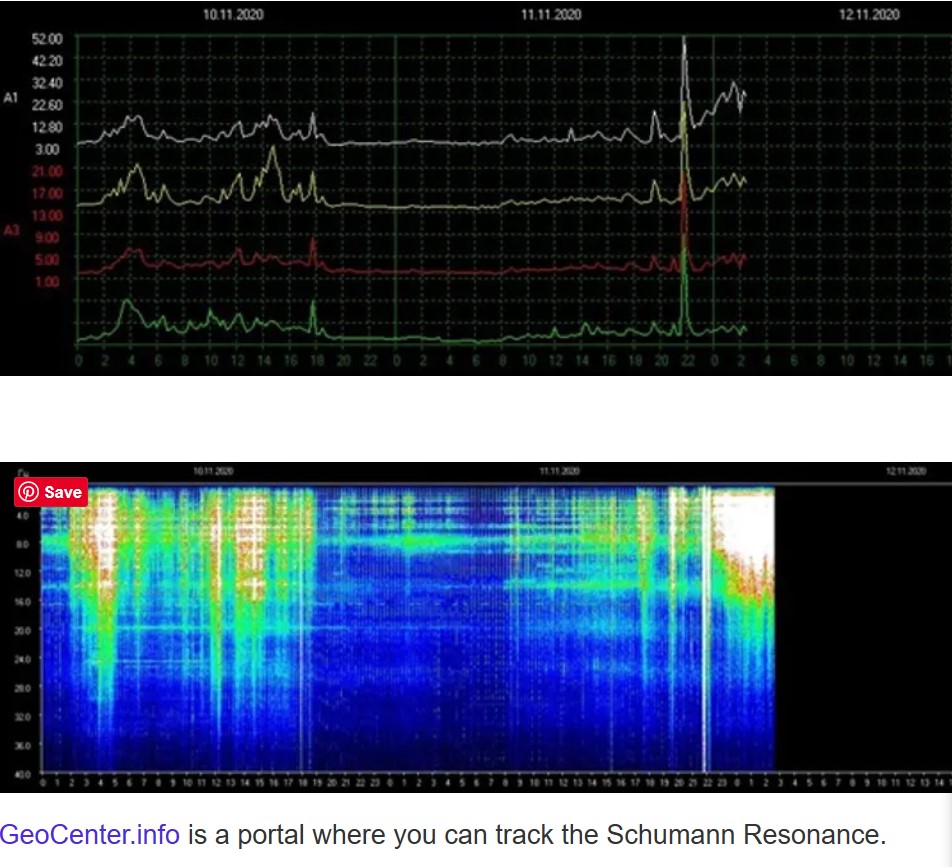Click the red 21.00 y-axis value

(48, 171)
